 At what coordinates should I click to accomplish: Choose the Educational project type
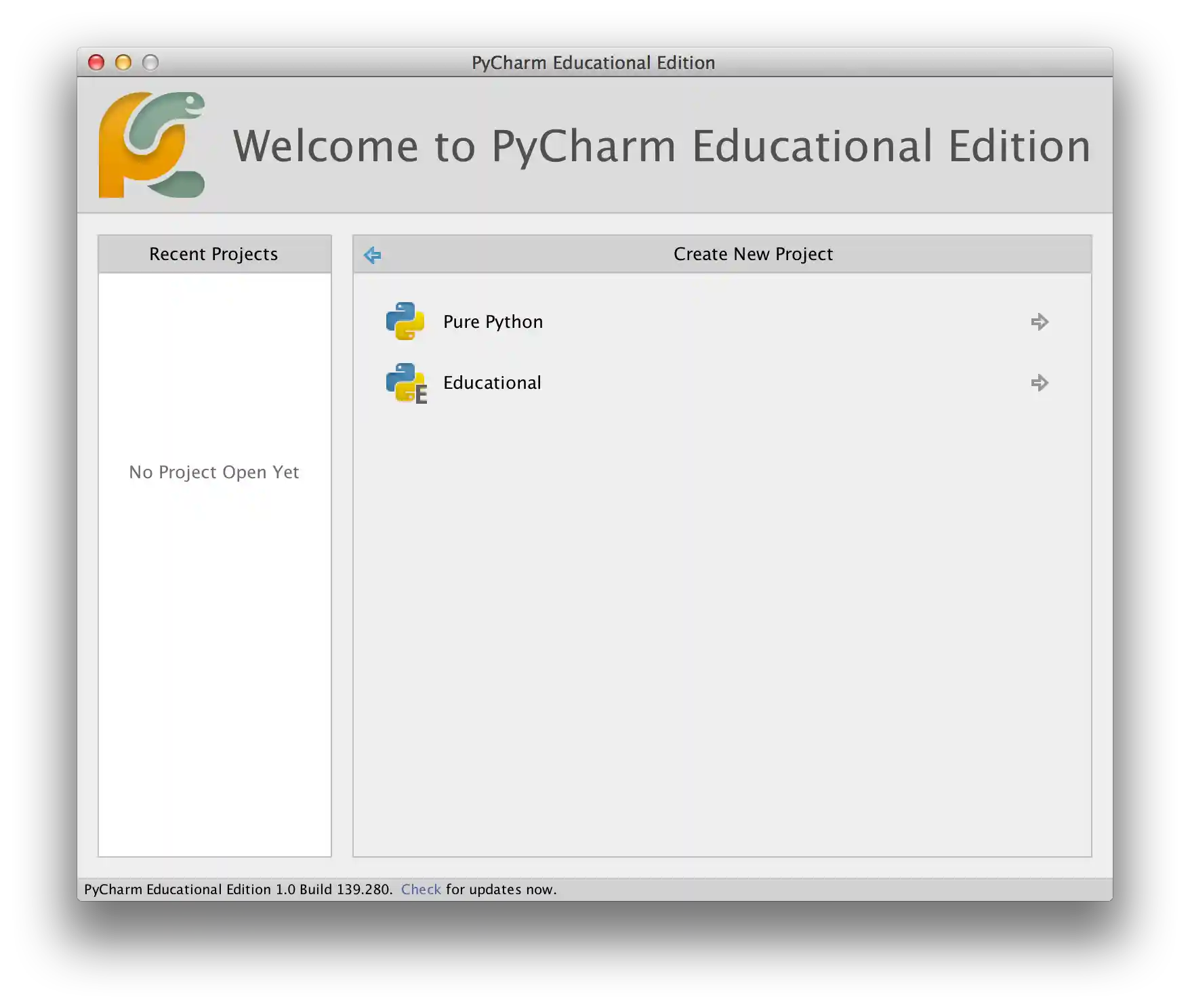pos(492,383)
